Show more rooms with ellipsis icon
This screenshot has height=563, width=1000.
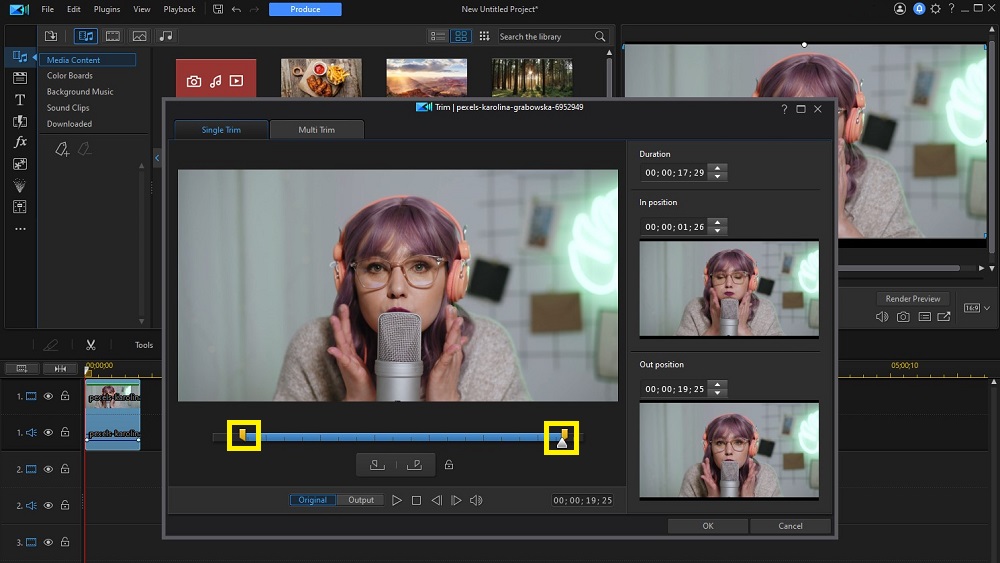click(20, 229)
